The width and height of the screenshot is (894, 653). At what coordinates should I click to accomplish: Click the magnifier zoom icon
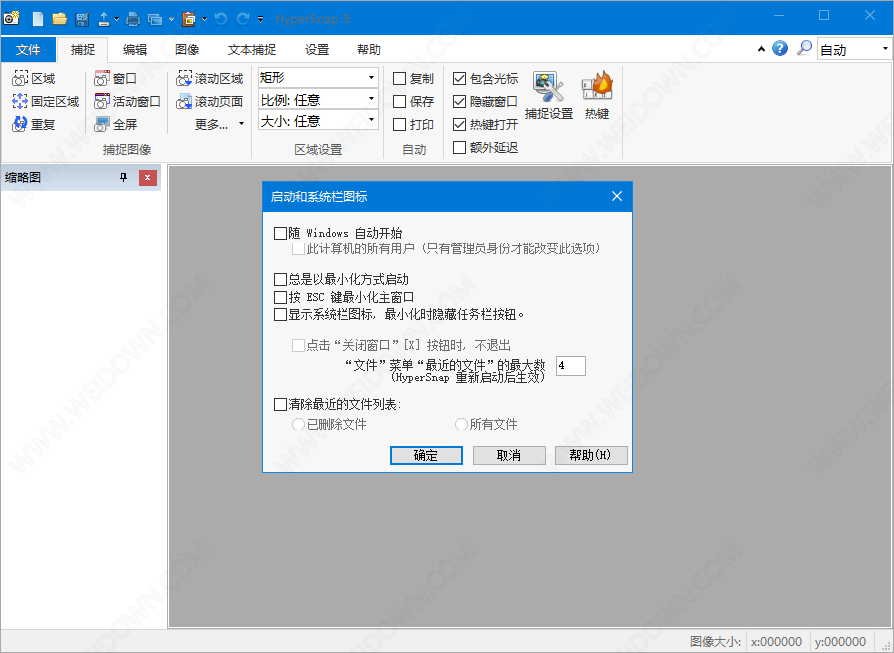click(x=804, y=48)
